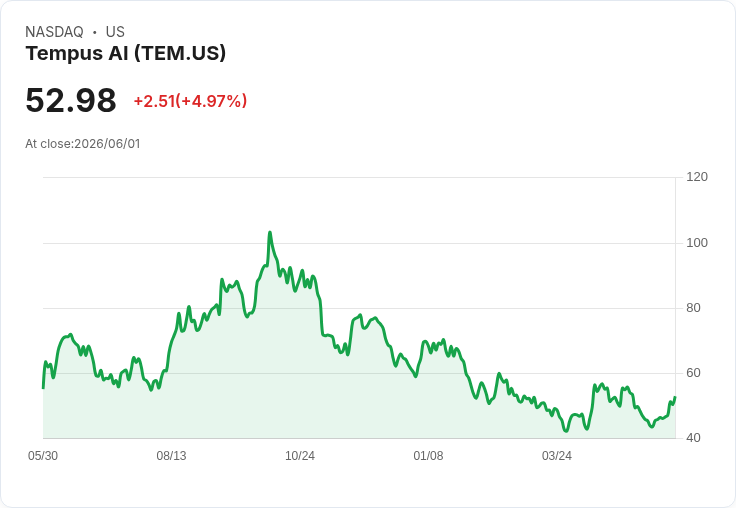Click the 40 price axis label
The width and height of the screenshot is (736, 508).
[693, 438]
